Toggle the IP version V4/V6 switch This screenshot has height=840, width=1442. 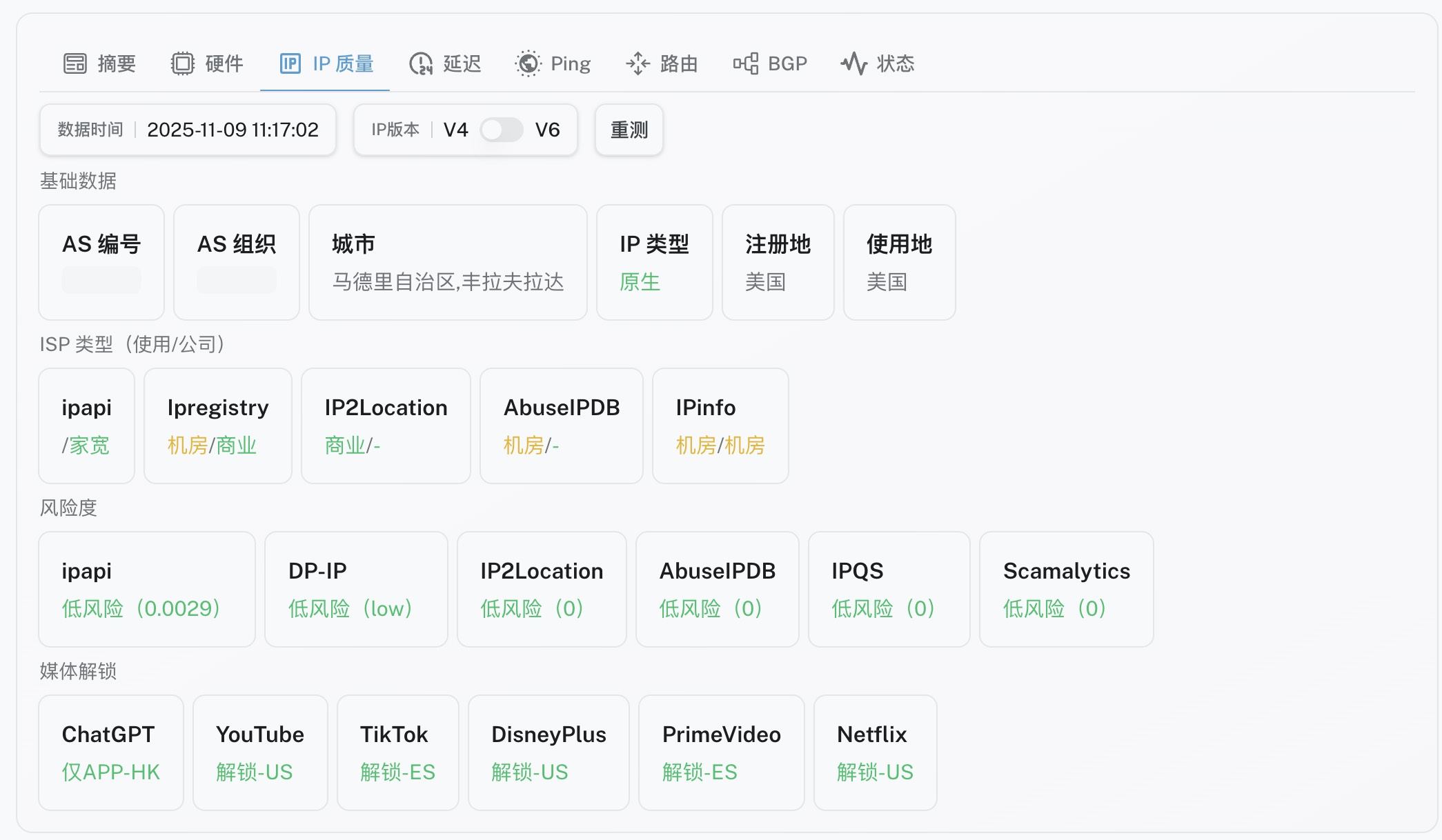(502, 130)
